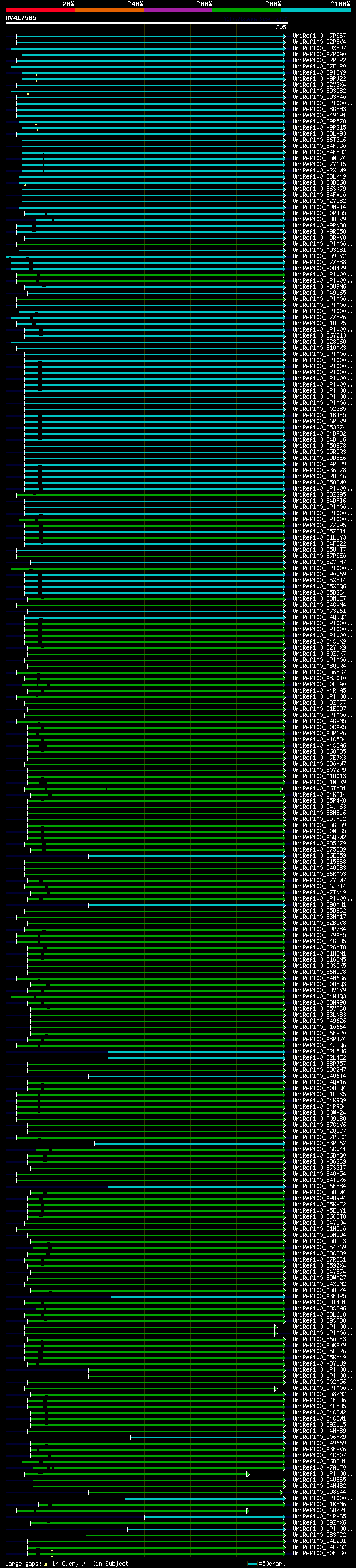
Task: Click the cyan alignment bar for UniRef100_Q6EE59
Action: click(x=187, y=856)
